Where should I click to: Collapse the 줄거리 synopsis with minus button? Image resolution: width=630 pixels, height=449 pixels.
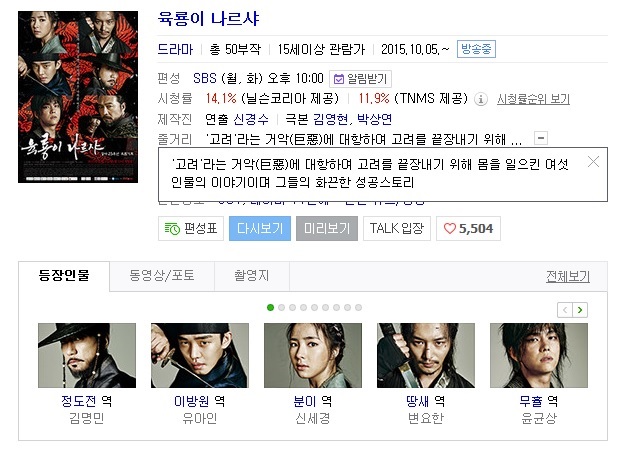pos(541,138)
